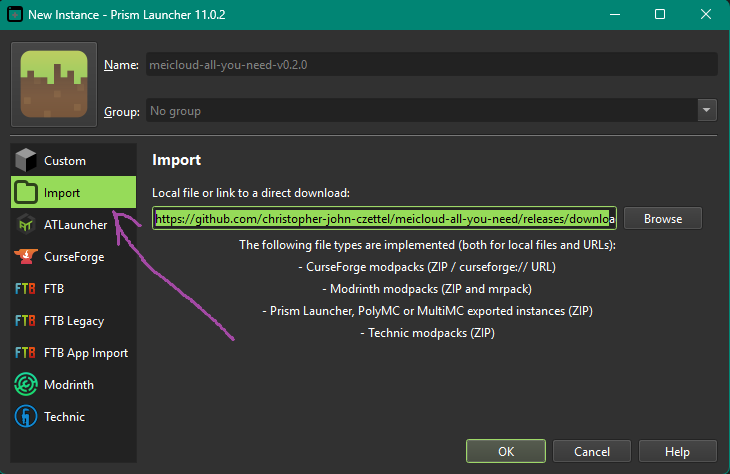Click the grass block instance icon
Viewport: 730px width, 474px height.
[54, 84]
